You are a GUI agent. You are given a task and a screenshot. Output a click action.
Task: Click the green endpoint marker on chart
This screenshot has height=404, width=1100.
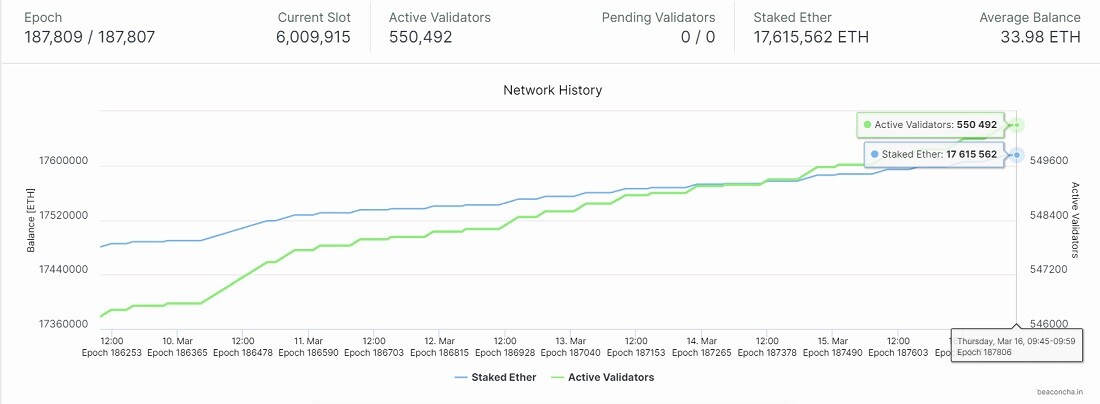(x=1017, y=125)
